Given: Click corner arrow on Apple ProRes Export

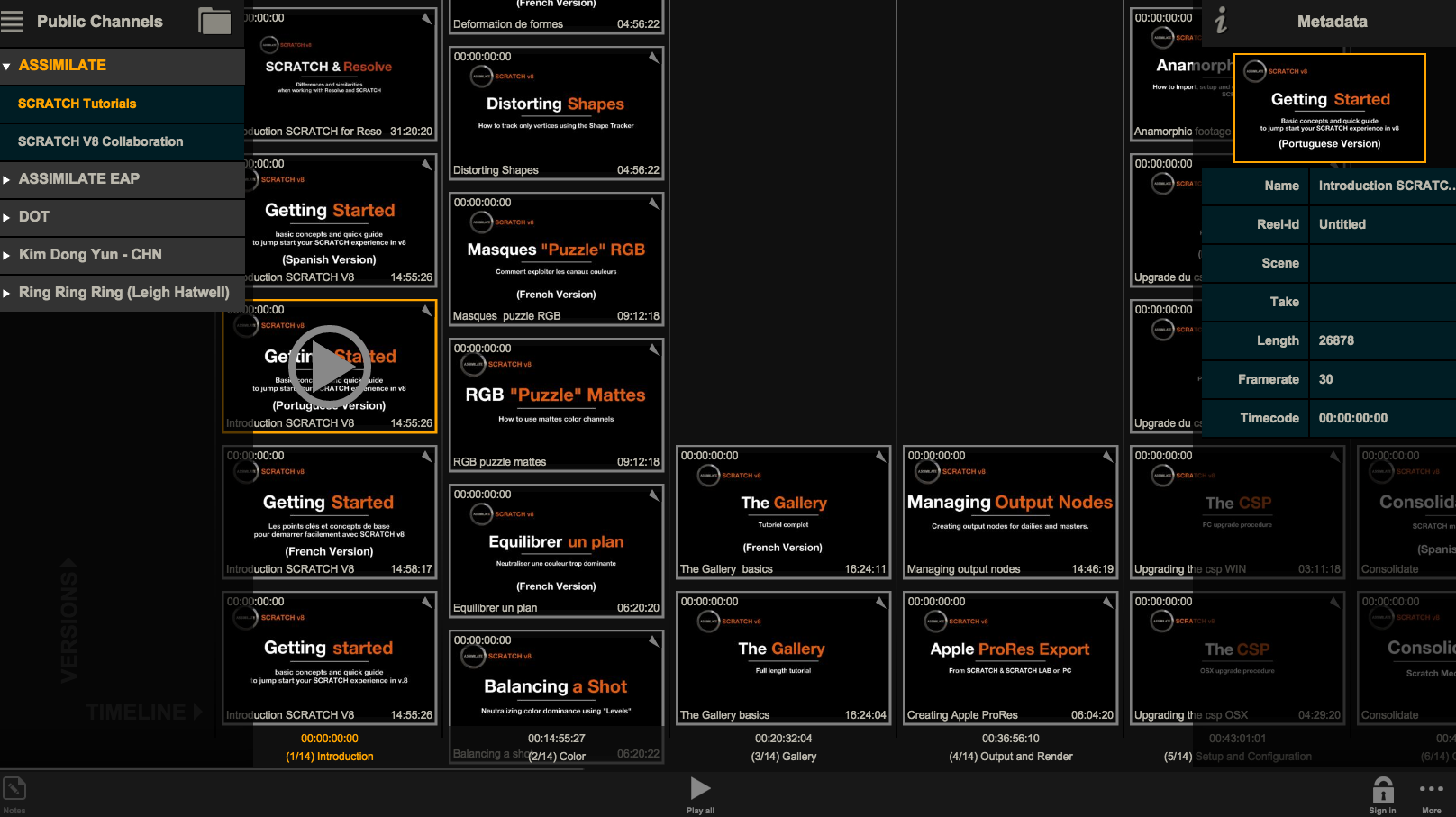Looking at the screenshot, I should [x=1107, y=603].
